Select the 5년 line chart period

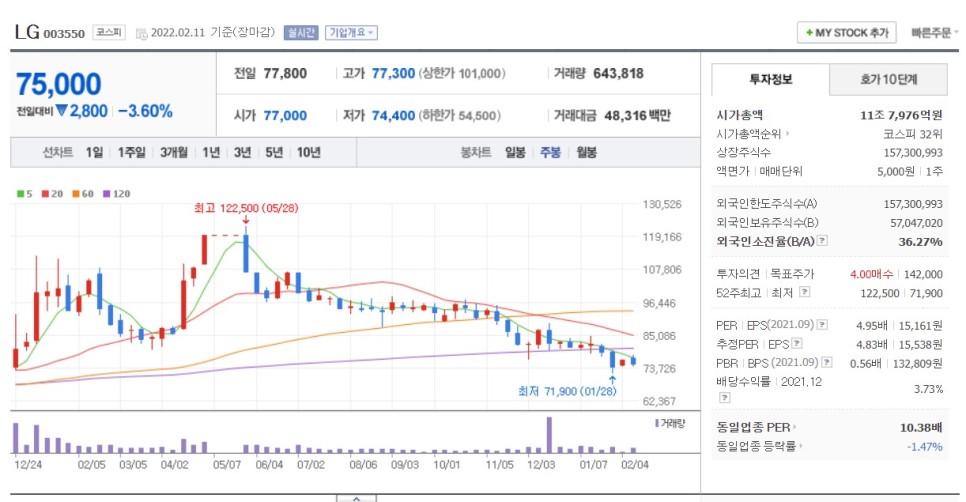[x=274, y=152]
